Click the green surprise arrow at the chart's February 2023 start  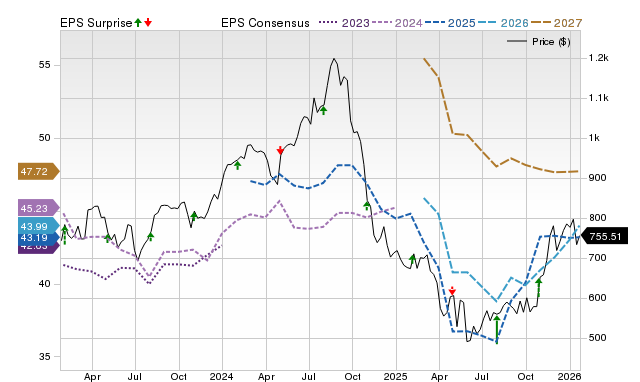coord(64,235)
